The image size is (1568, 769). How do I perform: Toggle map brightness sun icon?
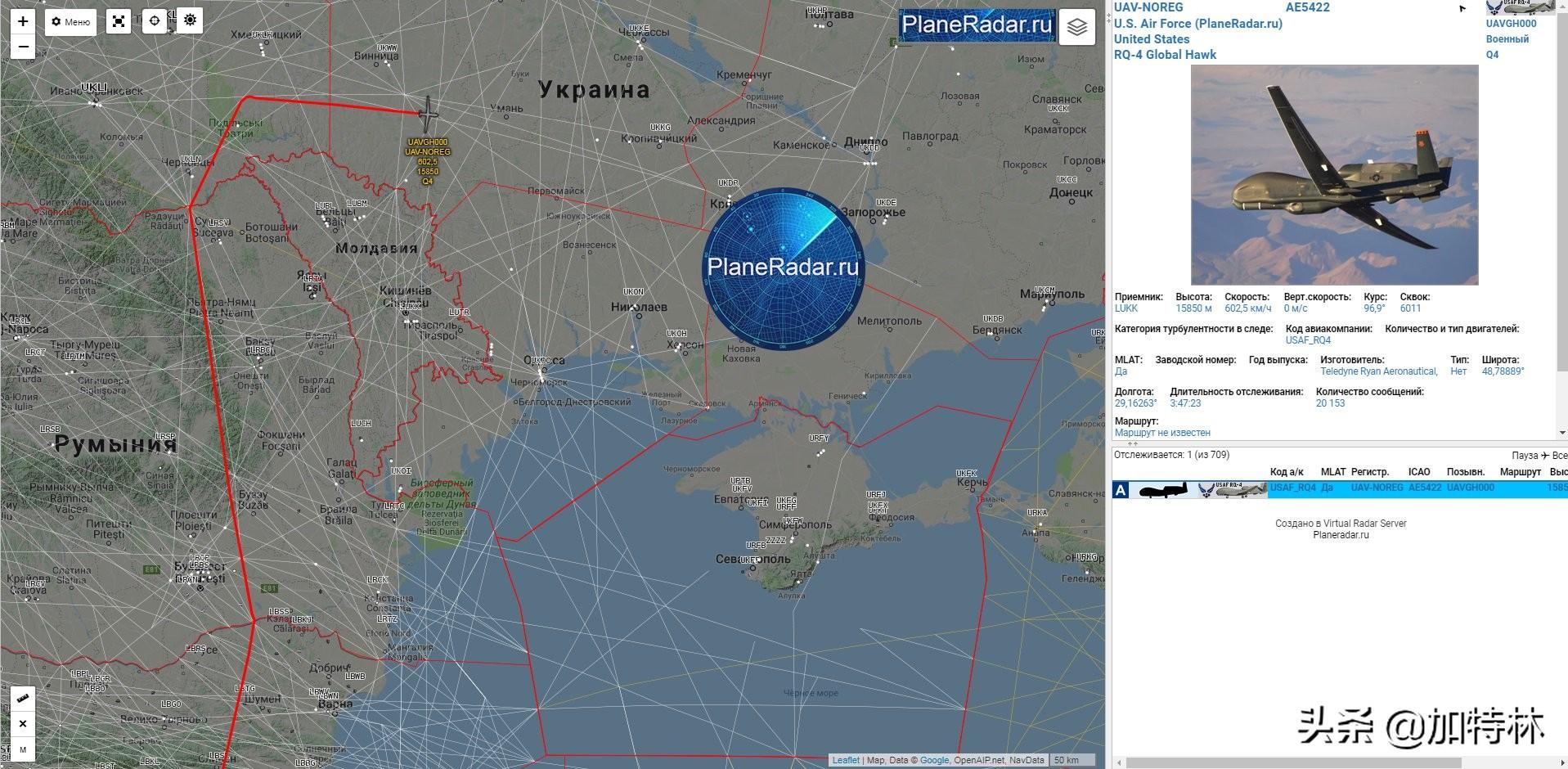190,20
